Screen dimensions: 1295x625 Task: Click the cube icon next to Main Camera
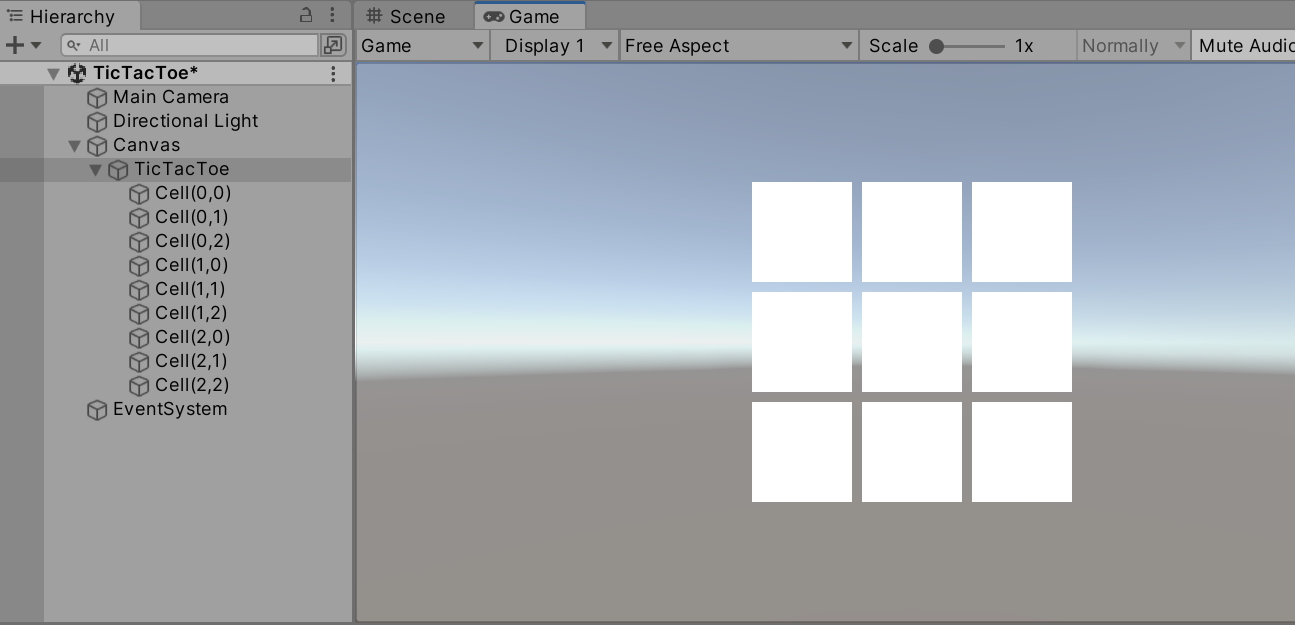tap(97, 98)
